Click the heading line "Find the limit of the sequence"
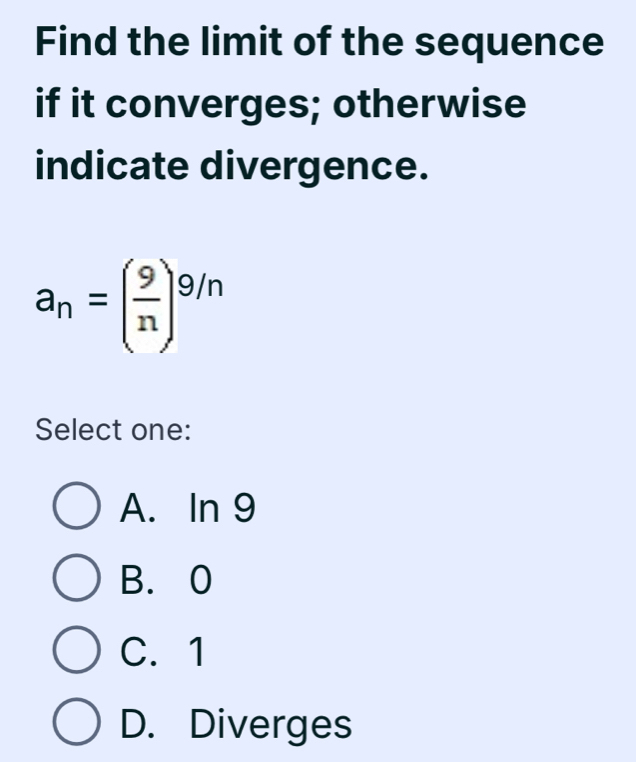This screenshot has height=762, width=636. (x=319, y=45)
